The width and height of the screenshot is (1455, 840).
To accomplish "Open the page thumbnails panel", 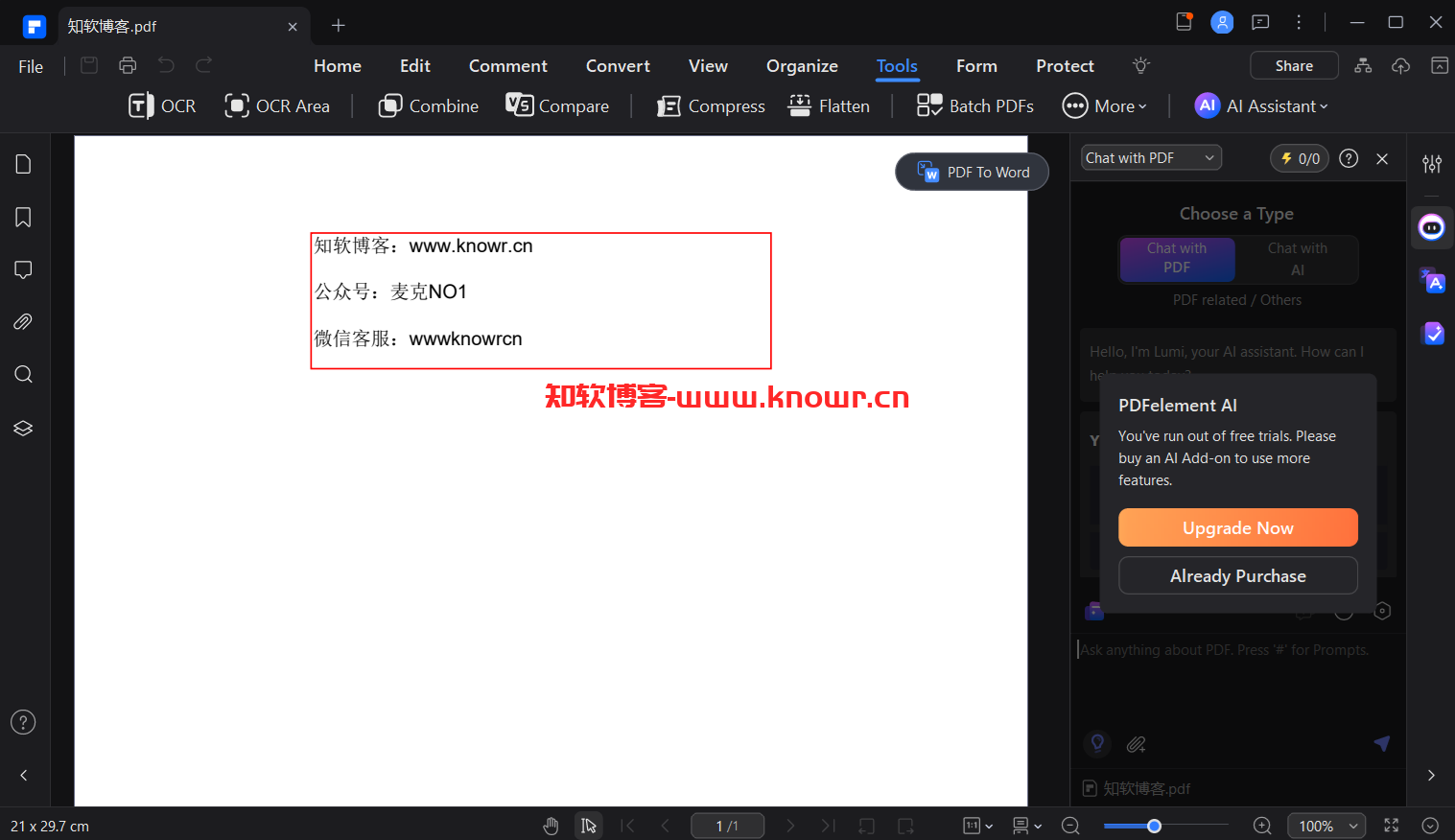I will pyautogui.click(x=23, y=164).
